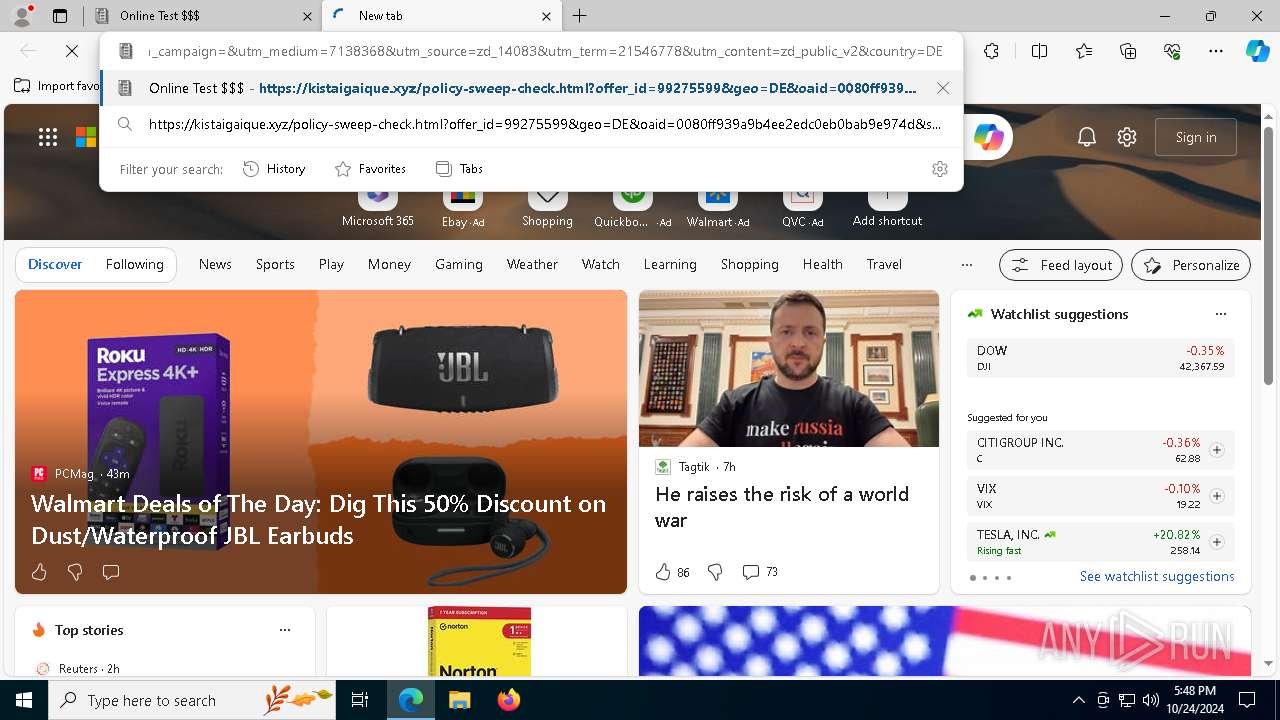Add VIX to watchlist
Screen dimensions: 1280x720
1216,496
